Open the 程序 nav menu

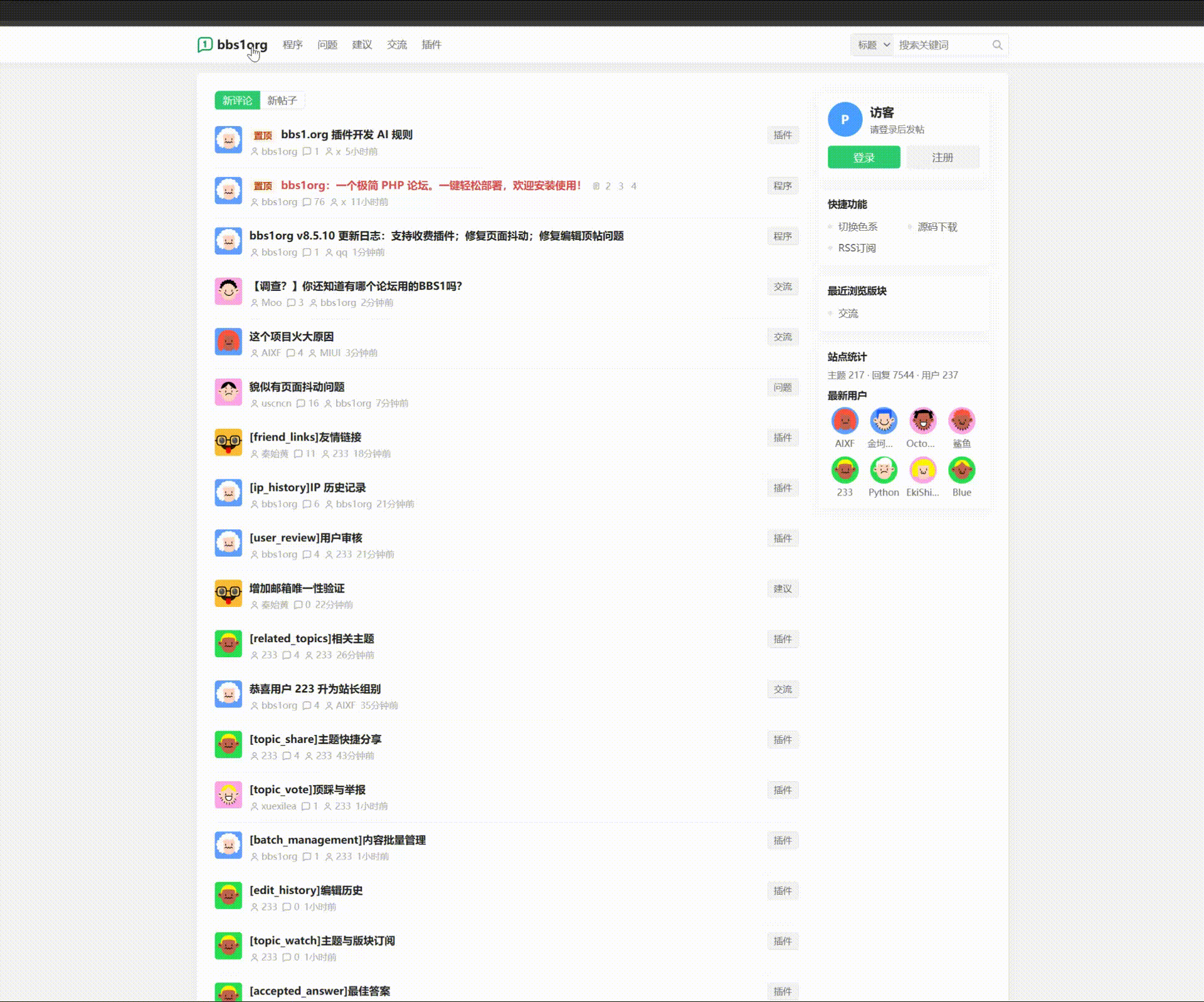coord(293,45)
